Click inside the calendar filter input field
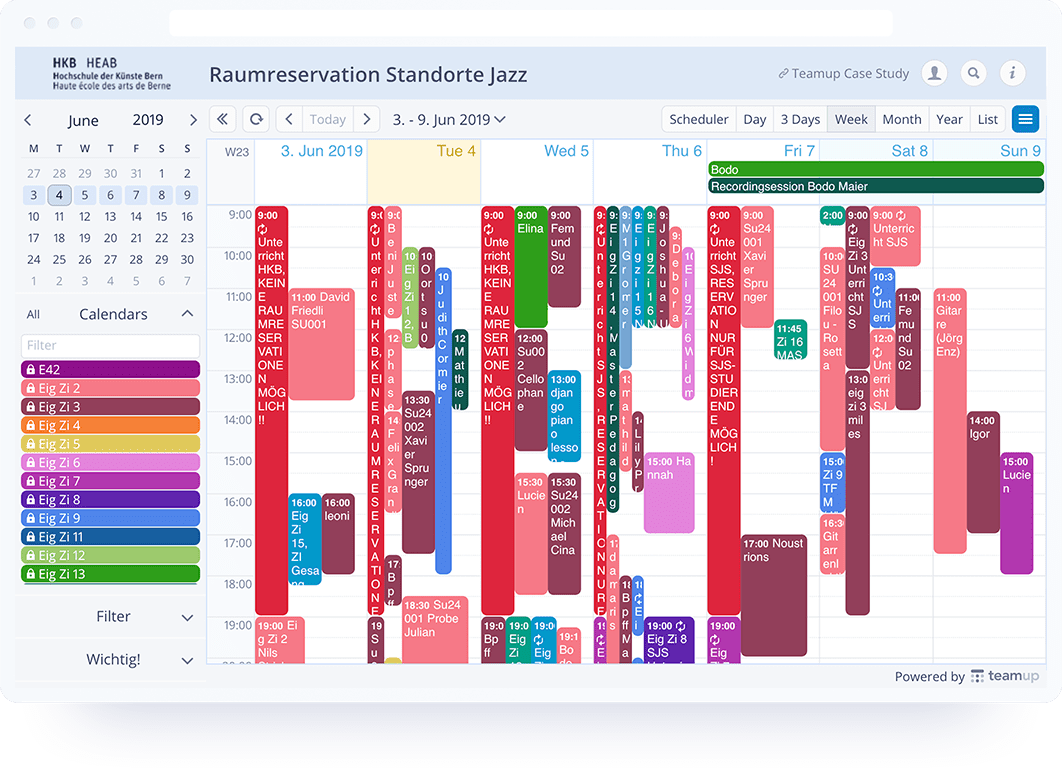Screen dimensions: 1062x768 [x=110, y=344]
